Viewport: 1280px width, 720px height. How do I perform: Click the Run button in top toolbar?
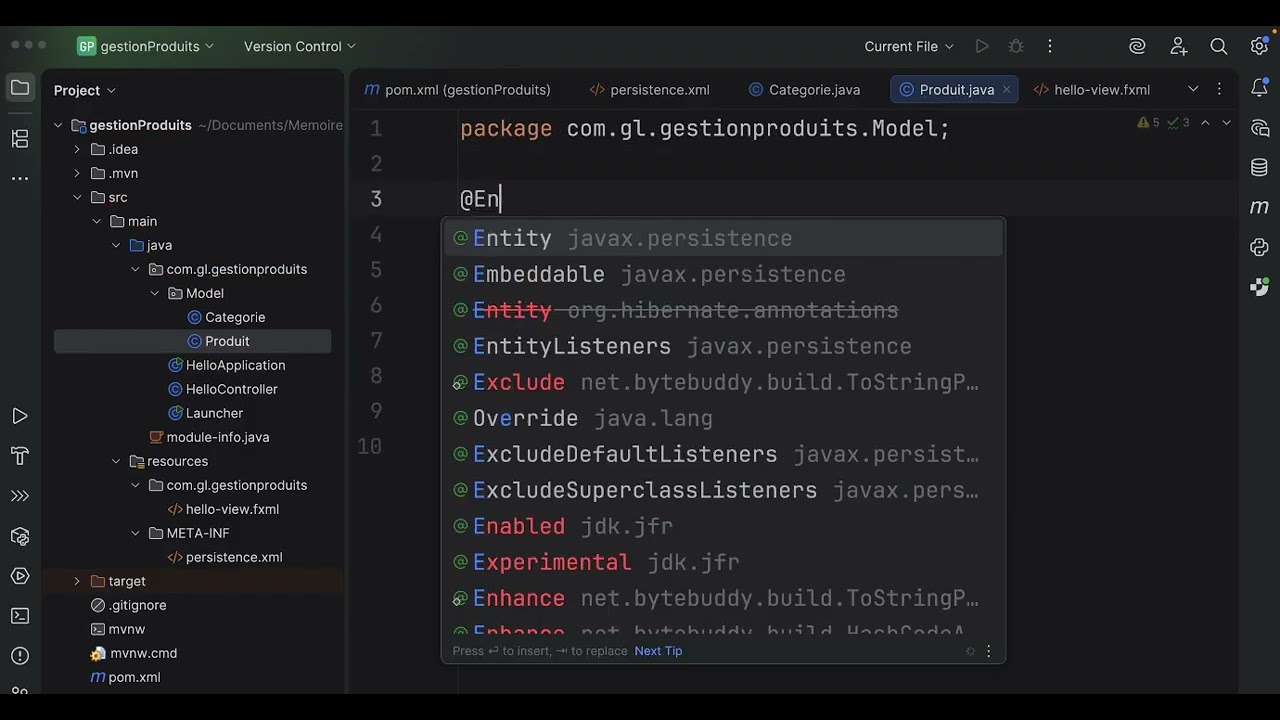(982, 46)
